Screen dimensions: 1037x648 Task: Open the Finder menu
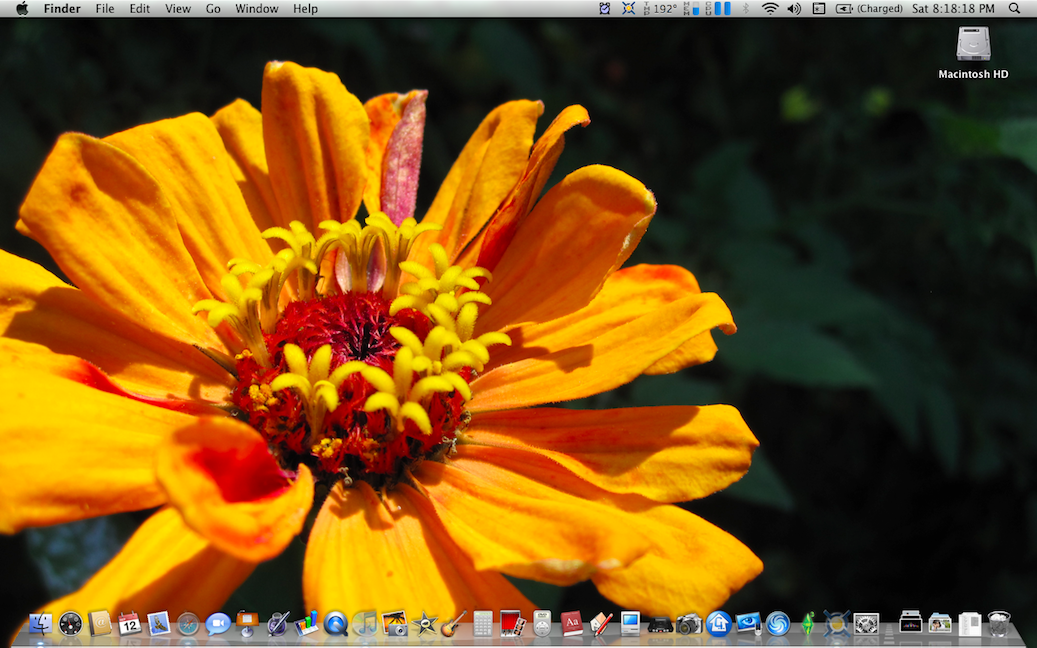[x=62, y=9]
